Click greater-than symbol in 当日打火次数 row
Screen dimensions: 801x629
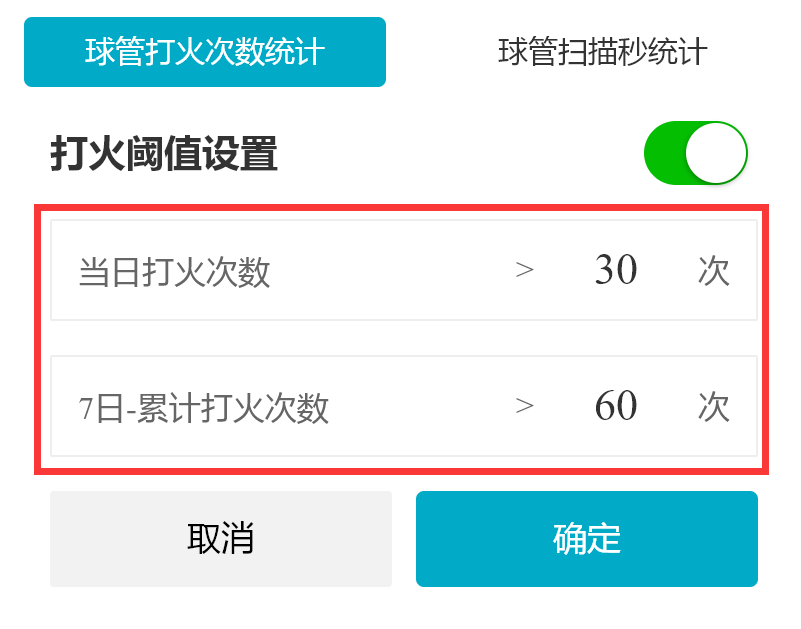pos(525,270)
